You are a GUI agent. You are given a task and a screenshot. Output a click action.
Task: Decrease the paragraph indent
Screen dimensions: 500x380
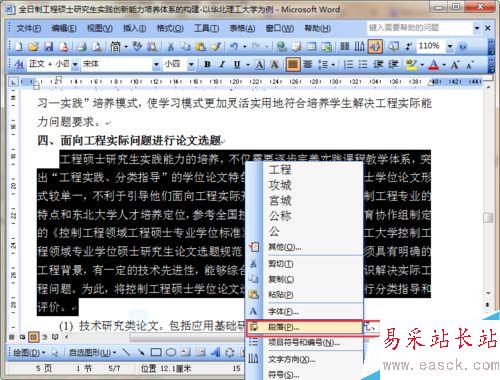378,64
